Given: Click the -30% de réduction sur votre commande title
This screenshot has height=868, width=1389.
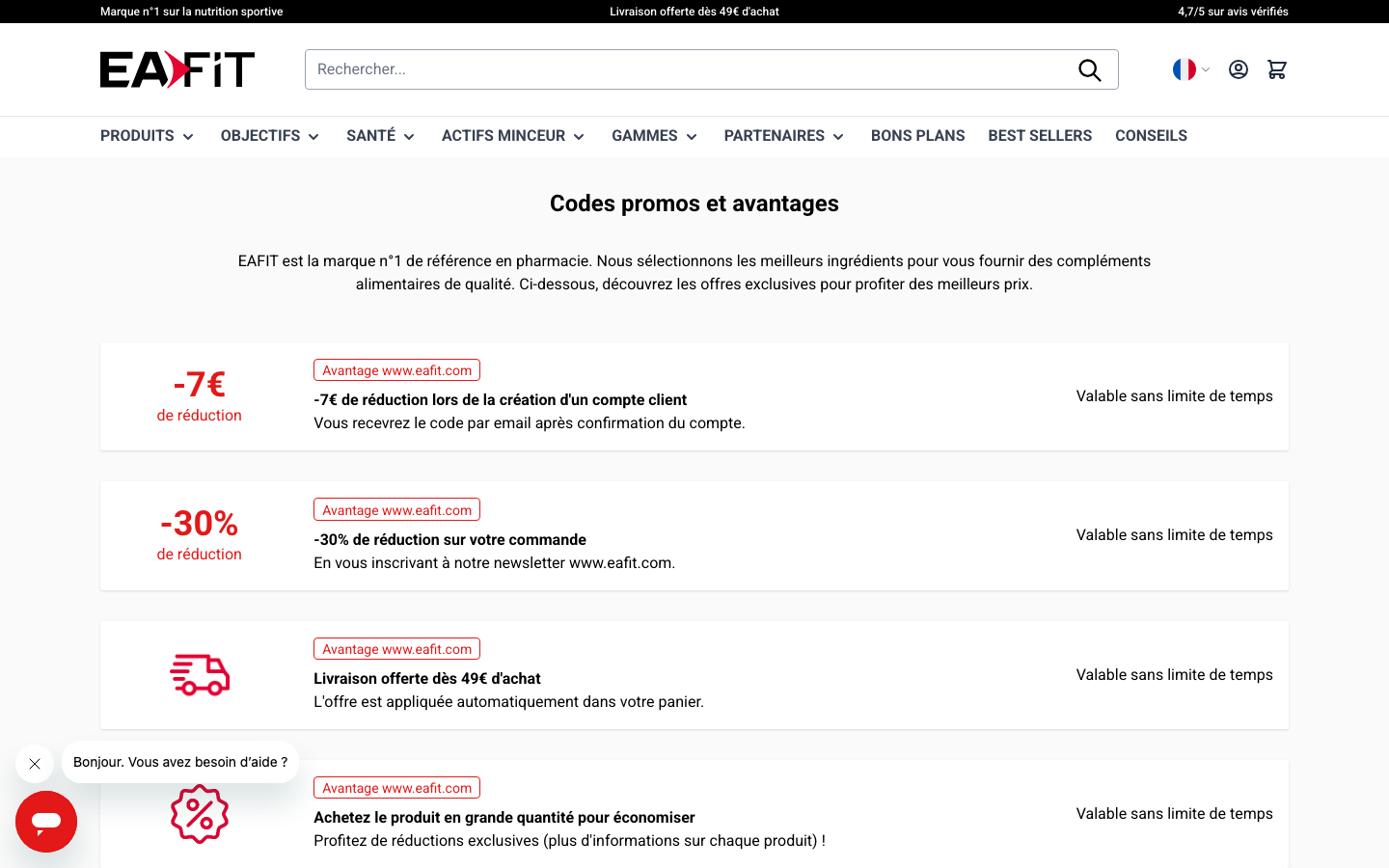Looking at the screenshot, I should (449, 540).
